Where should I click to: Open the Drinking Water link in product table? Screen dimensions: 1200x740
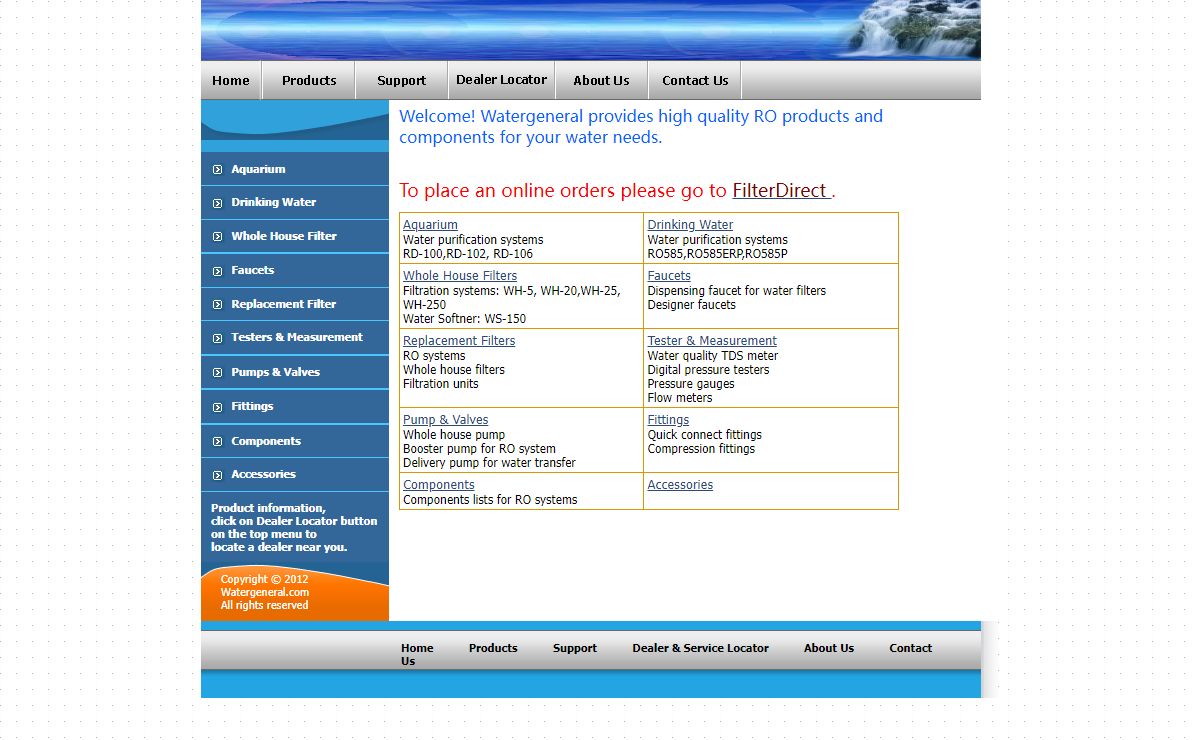690,225
